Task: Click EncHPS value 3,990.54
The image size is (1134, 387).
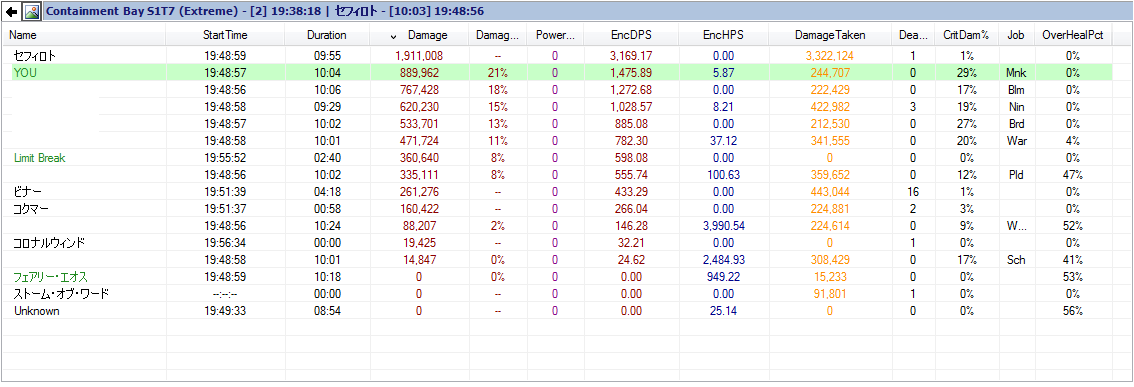Action: pos(723,226)
